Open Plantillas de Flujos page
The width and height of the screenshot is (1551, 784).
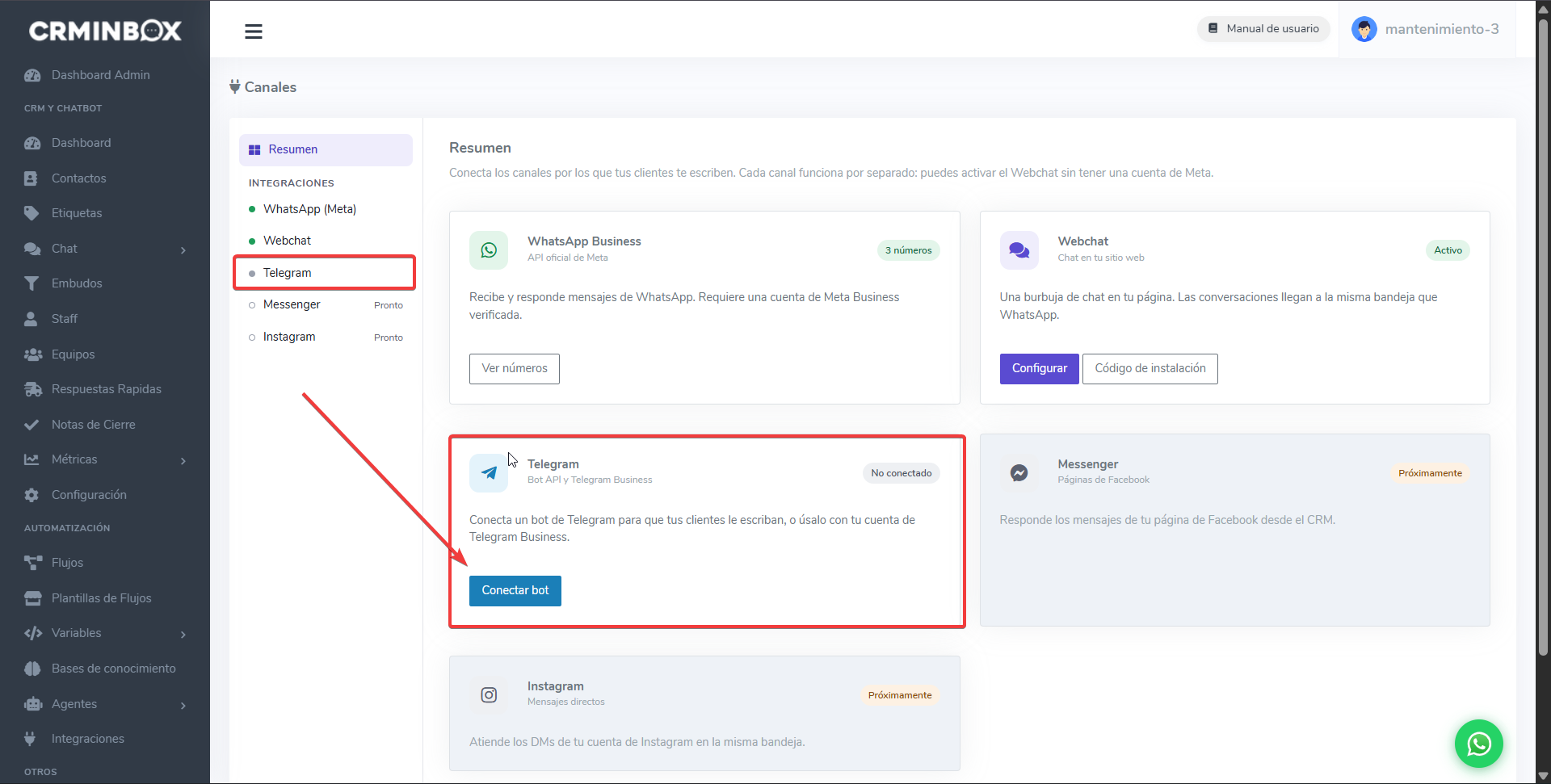[x=101, y=598]
